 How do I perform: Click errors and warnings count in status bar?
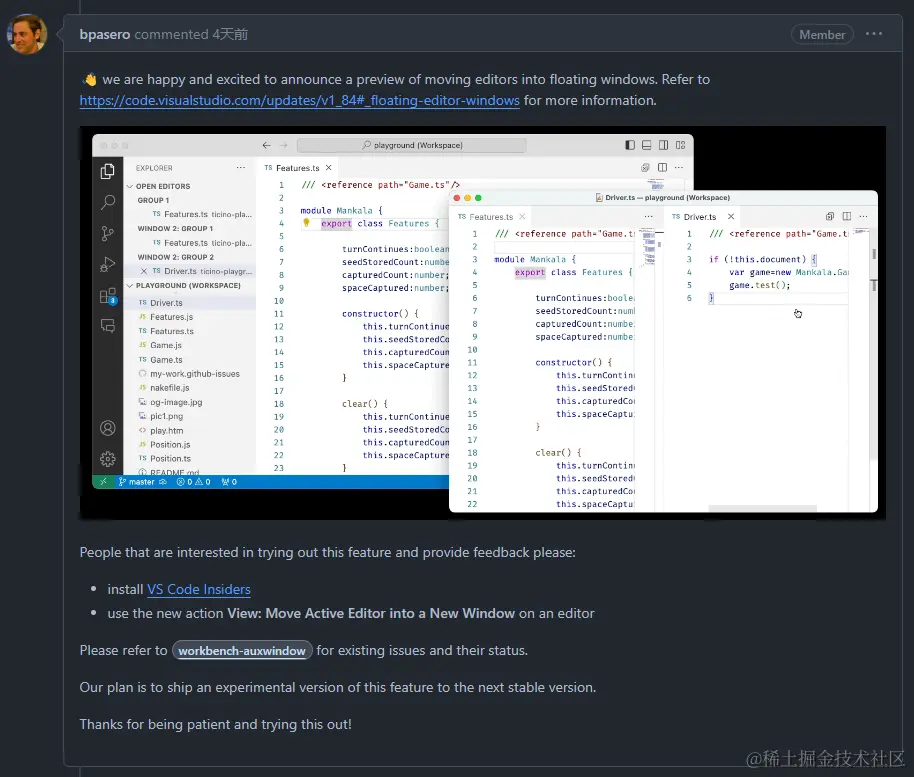coord(194,481)
